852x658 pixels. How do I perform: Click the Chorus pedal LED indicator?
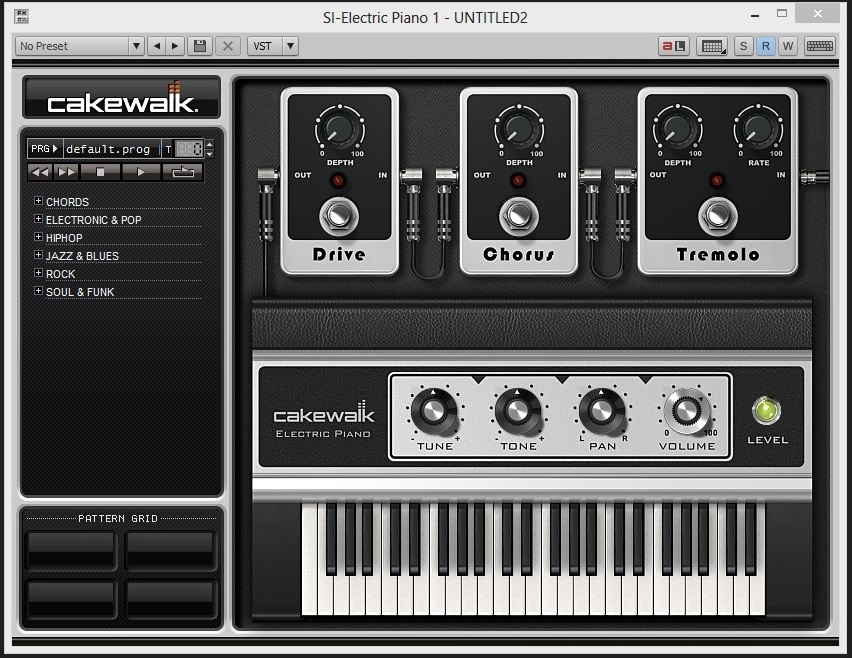518,180
